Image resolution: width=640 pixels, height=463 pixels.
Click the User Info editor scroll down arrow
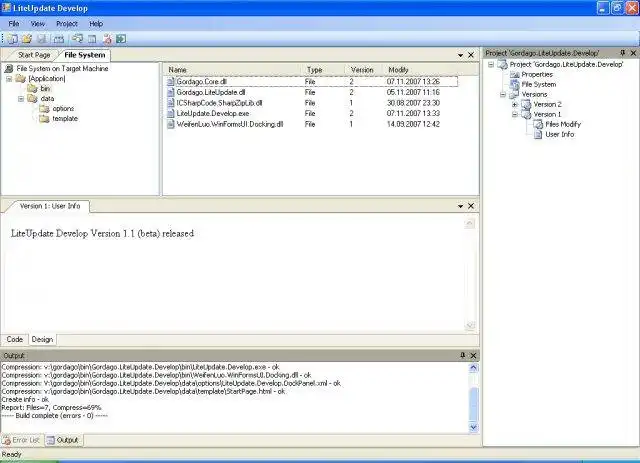coord(470,325)
